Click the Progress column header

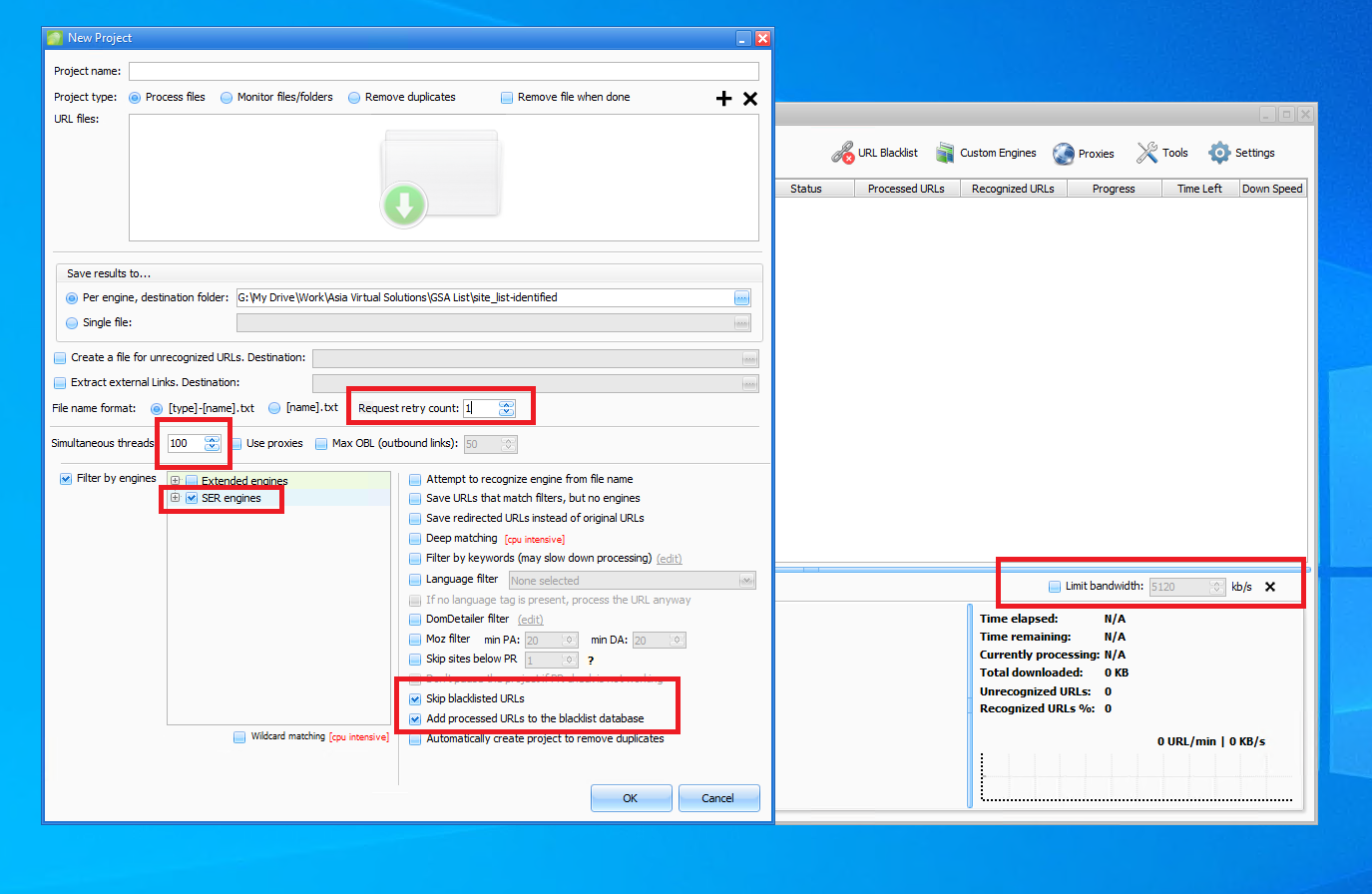coord(1114,189)
